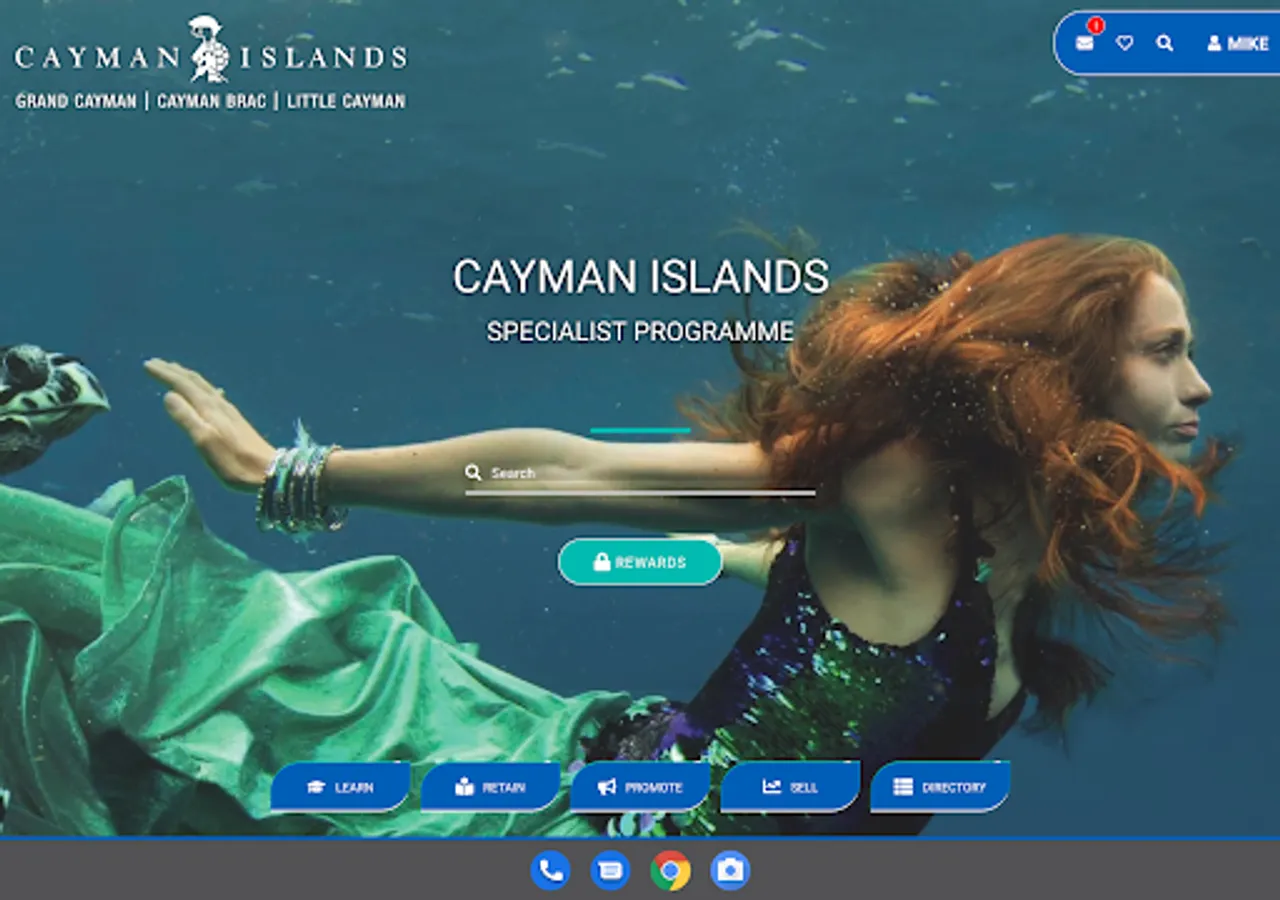Screen dimensions: 1280x900
Task: Launch the Camera app from the dock
Action: pos(730,871)
